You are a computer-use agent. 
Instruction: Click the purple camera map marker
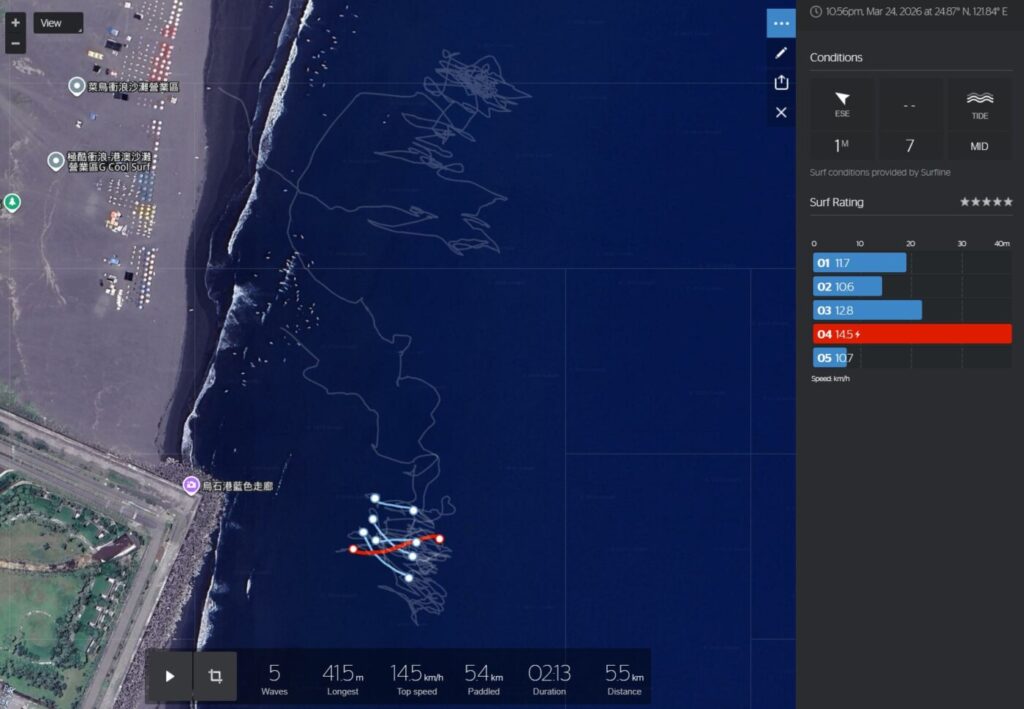pos(191,485)
